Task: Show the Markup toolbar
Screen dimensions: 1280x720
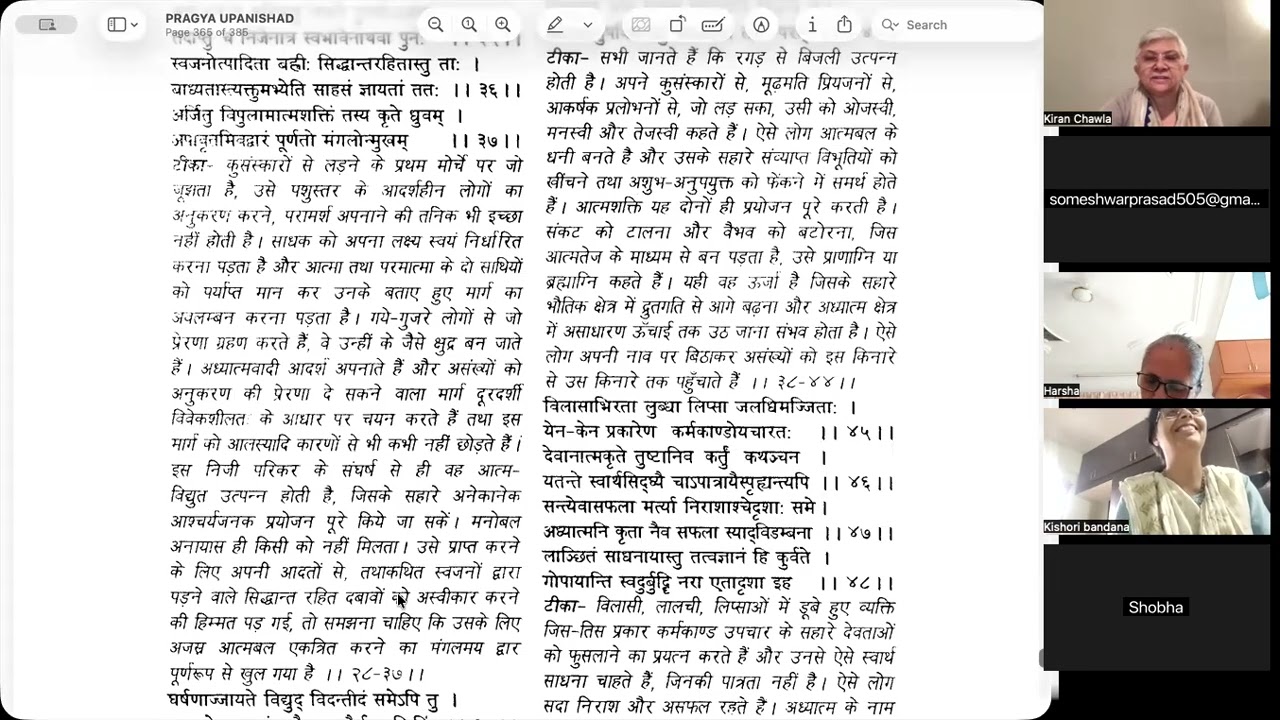Action: pyautogui.click(x=761, y=25)
